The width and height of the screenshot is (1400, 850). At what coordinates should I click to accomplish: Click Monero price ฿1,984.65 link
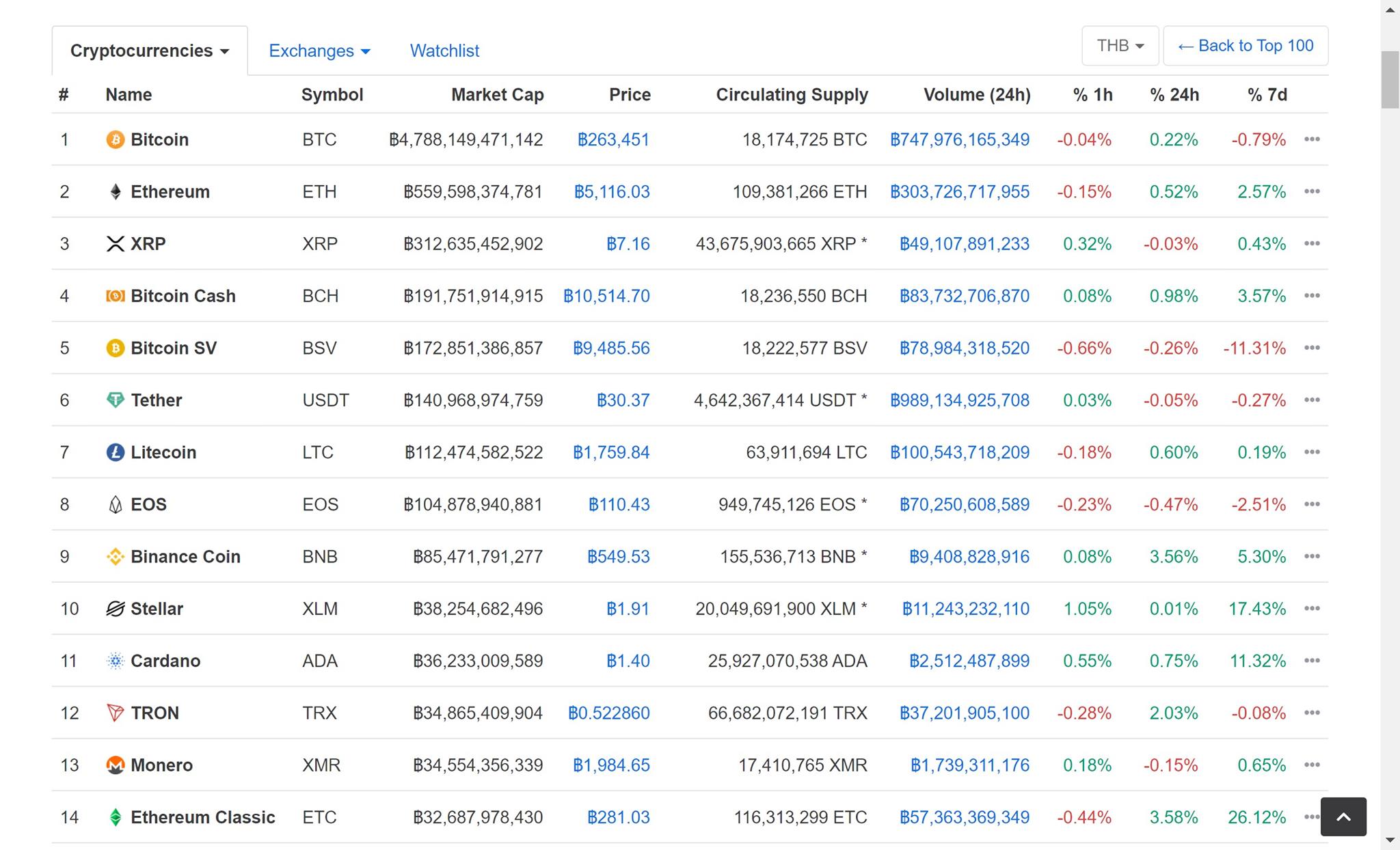tap(611, 765)
